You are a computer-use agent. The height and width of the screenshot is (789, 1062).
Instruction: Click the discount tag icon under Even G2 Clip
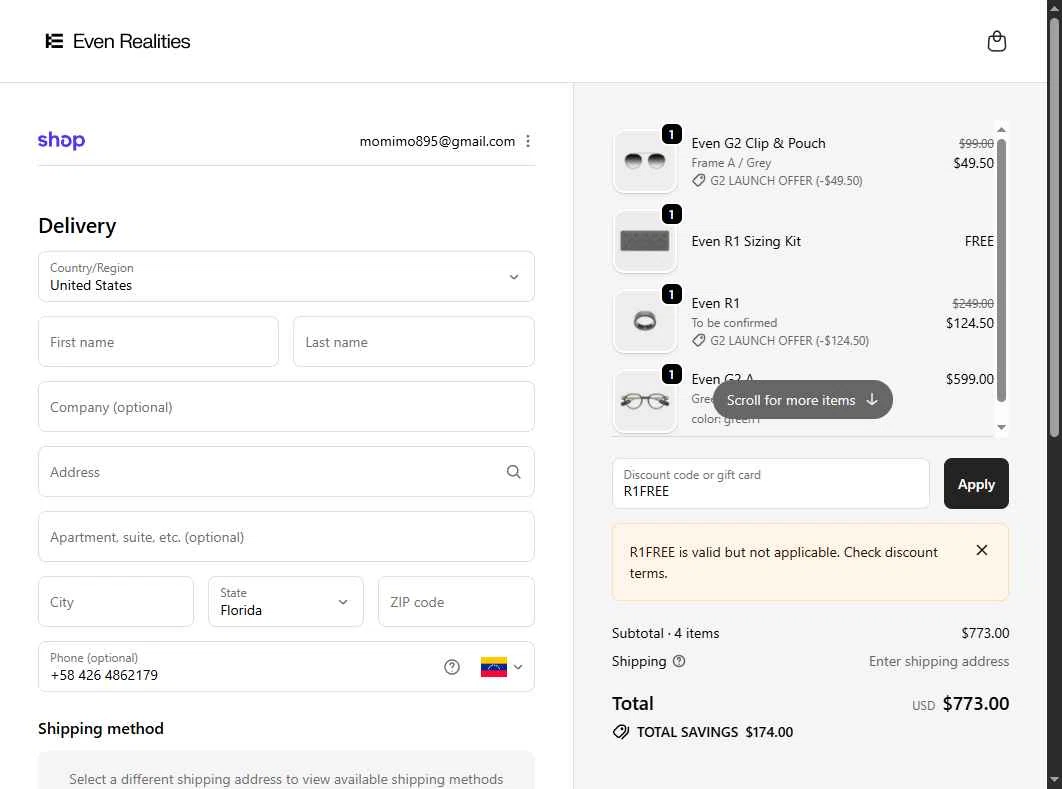[698, 180]
